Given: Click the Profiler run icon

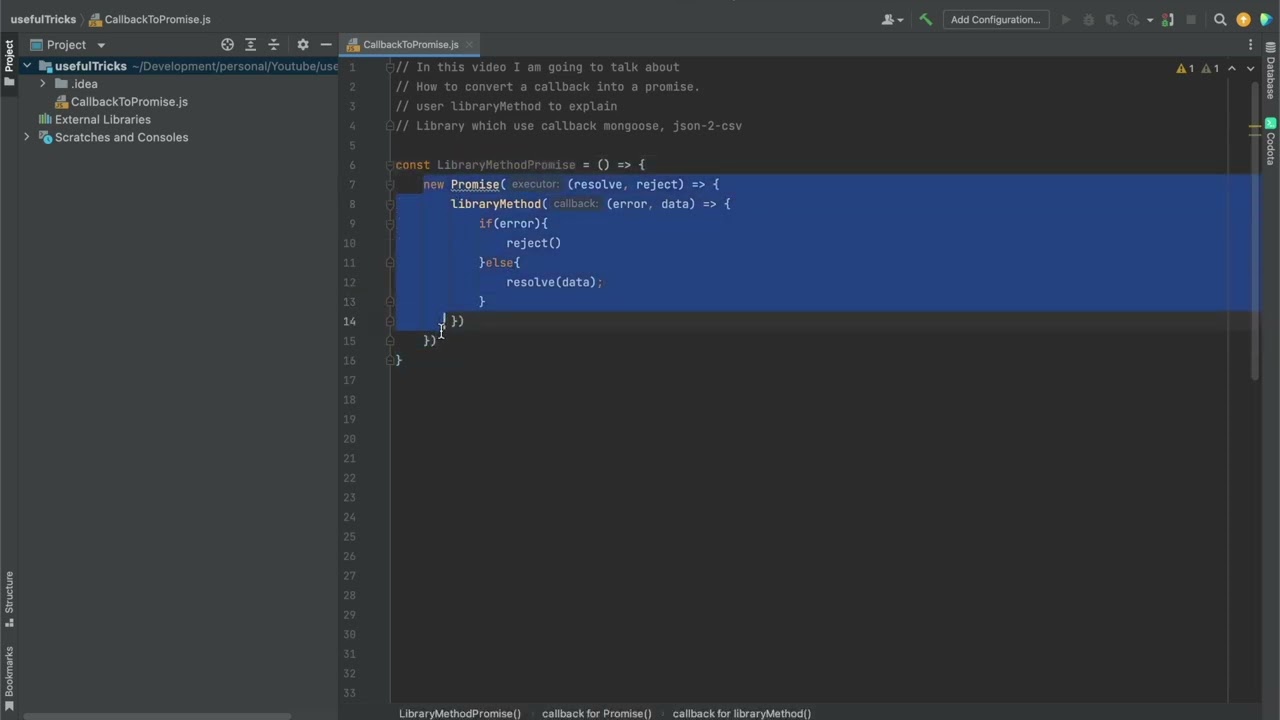Looking at the screenshot, I should click(x=1133, y=19).
